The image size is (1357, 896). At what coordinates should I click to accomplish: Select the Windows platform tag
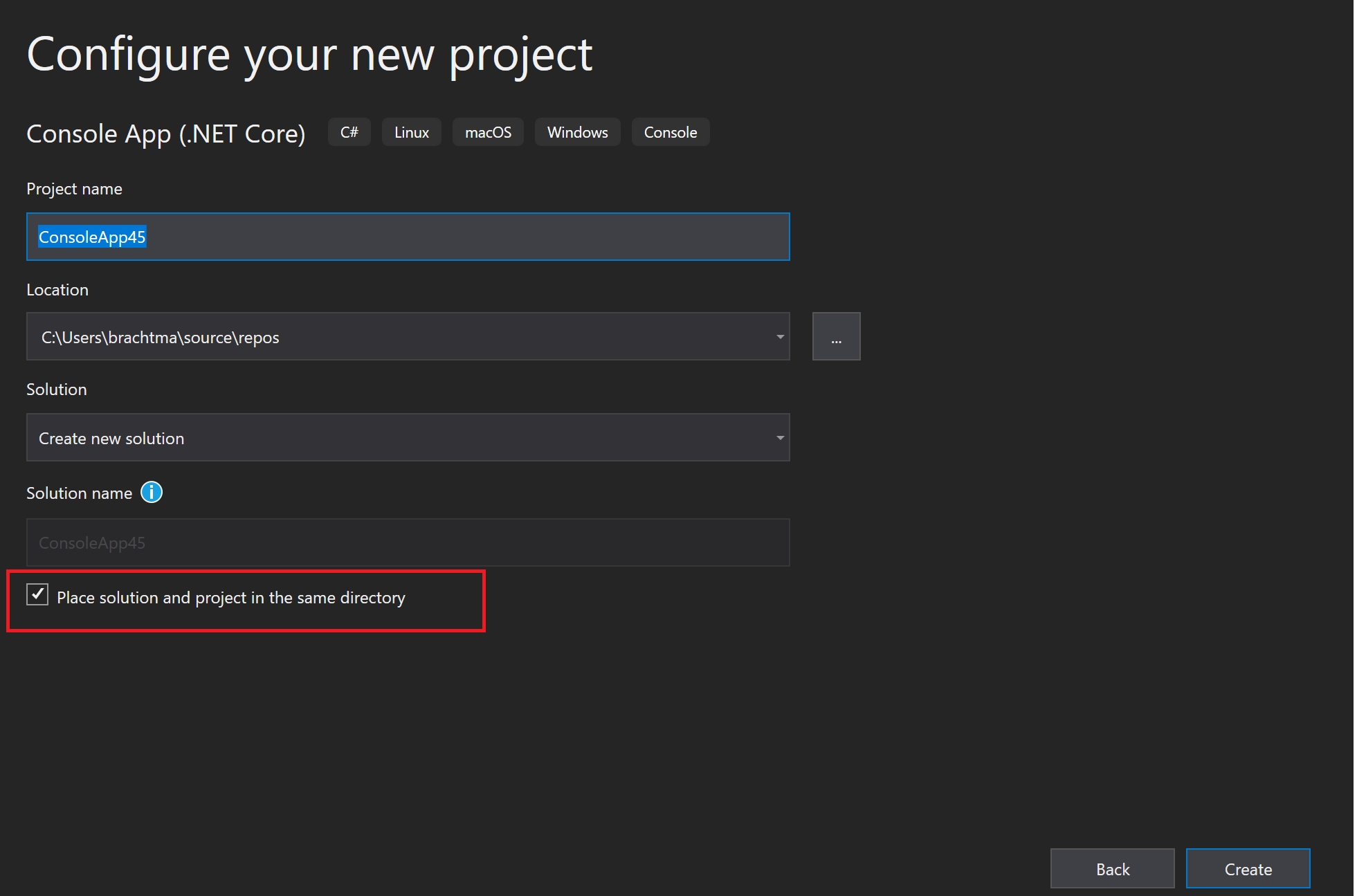coord(577,131)
